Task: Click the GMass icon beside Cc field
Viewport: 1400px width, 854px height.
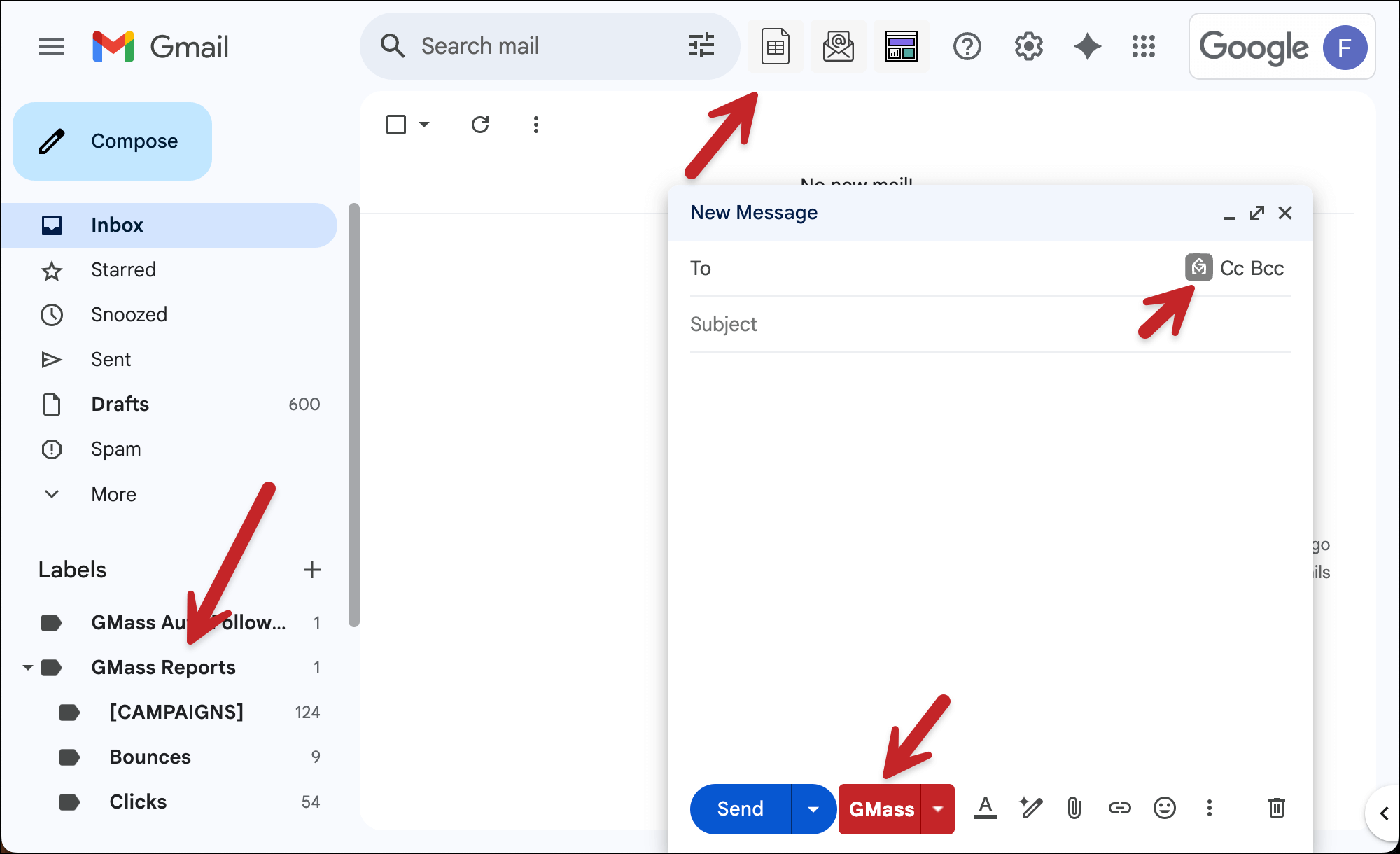Action: (x=1198, y=267)
